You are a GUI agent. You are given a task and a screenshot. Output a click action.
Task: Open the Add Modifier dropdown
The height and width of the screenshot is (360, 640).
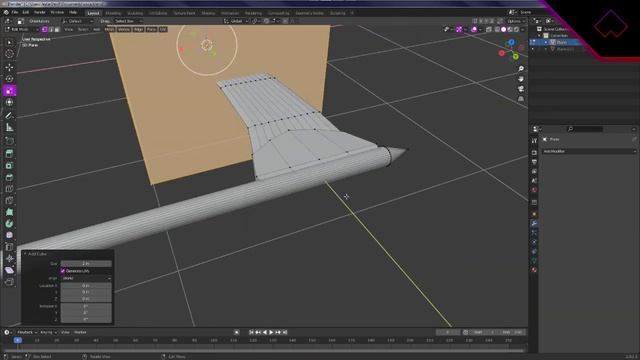click(x=589, y=151)
